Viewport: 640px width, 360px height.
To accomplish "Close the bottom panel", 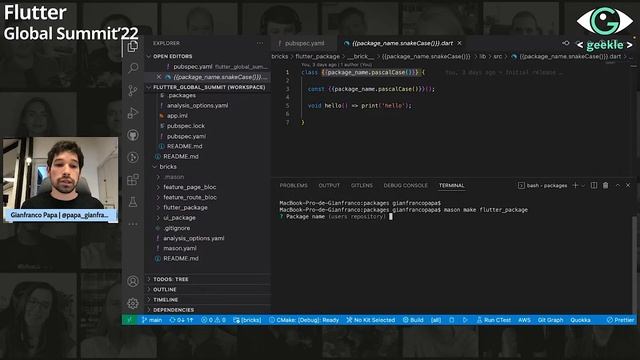I will tap(628, 185).
